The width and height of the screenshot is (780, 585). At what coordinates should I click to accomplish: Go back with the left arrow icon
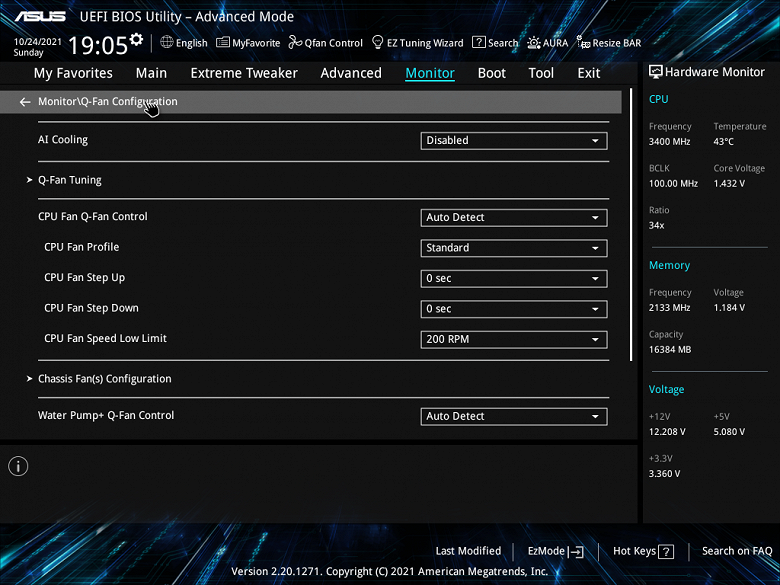(25, 102)
